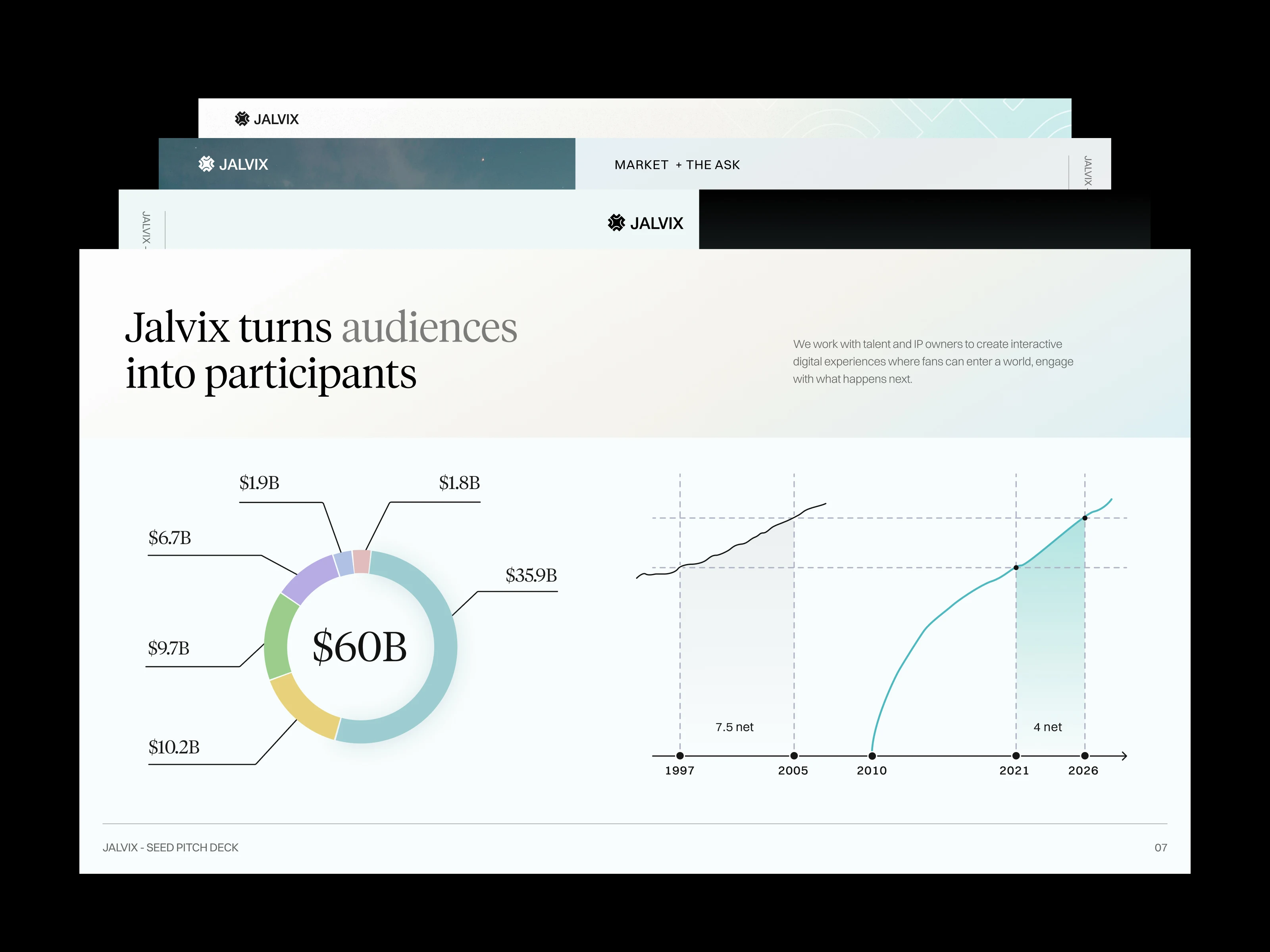This screenshot has height=952, width=1270.
Task: Click the 2021 timeline marker dot
Action: pyautogui.click(x=1016, y=756)
